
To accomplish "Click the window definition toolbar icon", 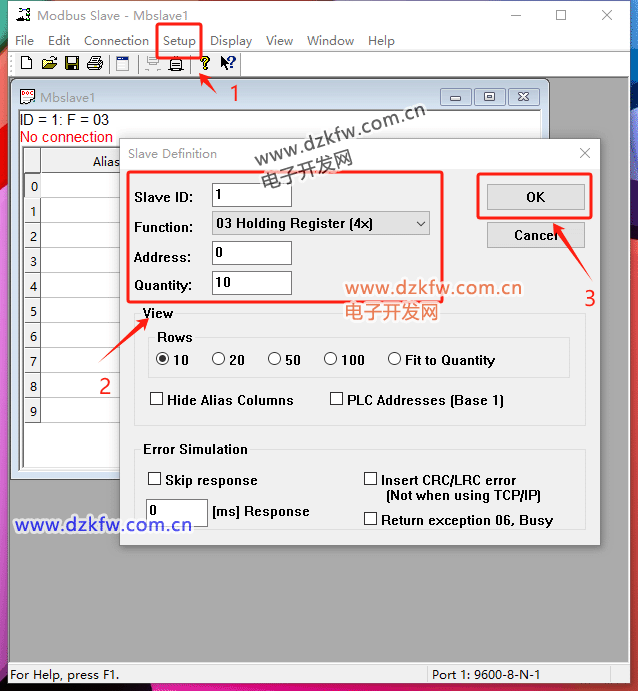I will tap(123, 64).
